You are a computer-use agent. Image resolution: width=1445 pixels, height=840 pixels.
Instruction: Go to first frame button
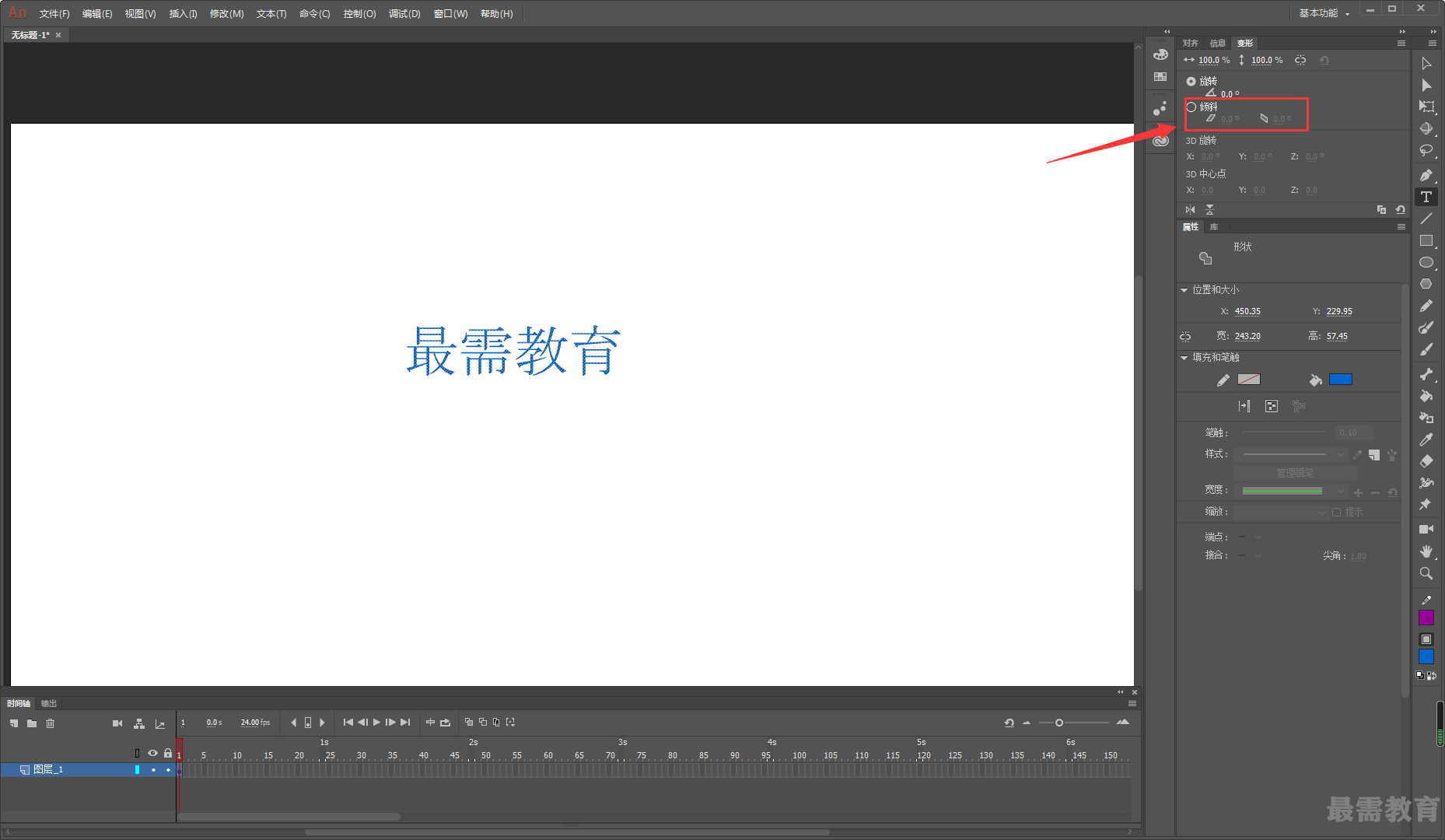348,723
